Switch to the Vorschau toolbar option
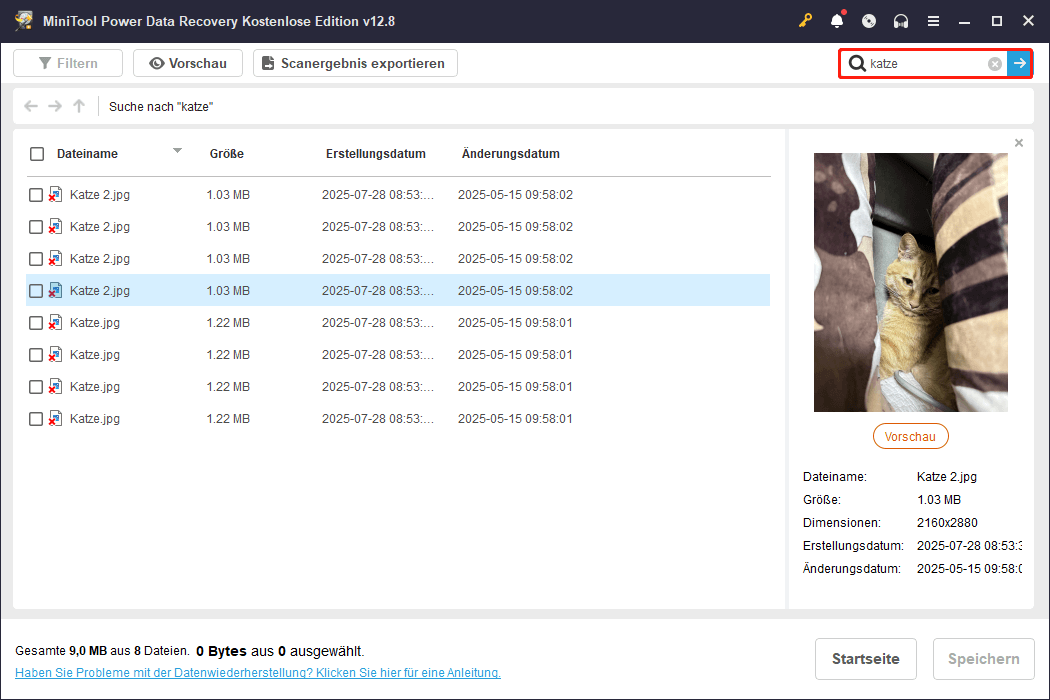The height and width of the screenshot is (700, 1050). tap(187, 62)
